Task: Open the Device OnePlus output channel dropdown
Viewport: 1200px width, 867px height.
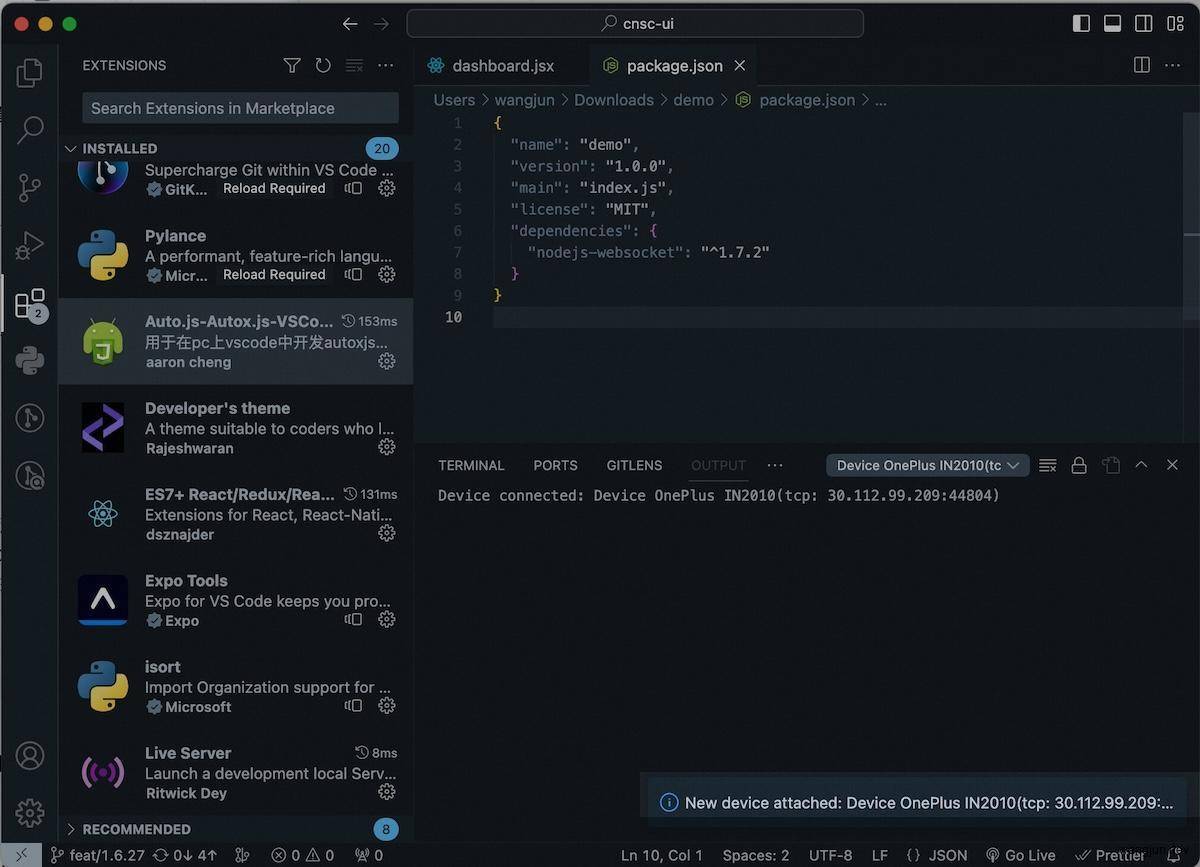Action: coord(928,465)
